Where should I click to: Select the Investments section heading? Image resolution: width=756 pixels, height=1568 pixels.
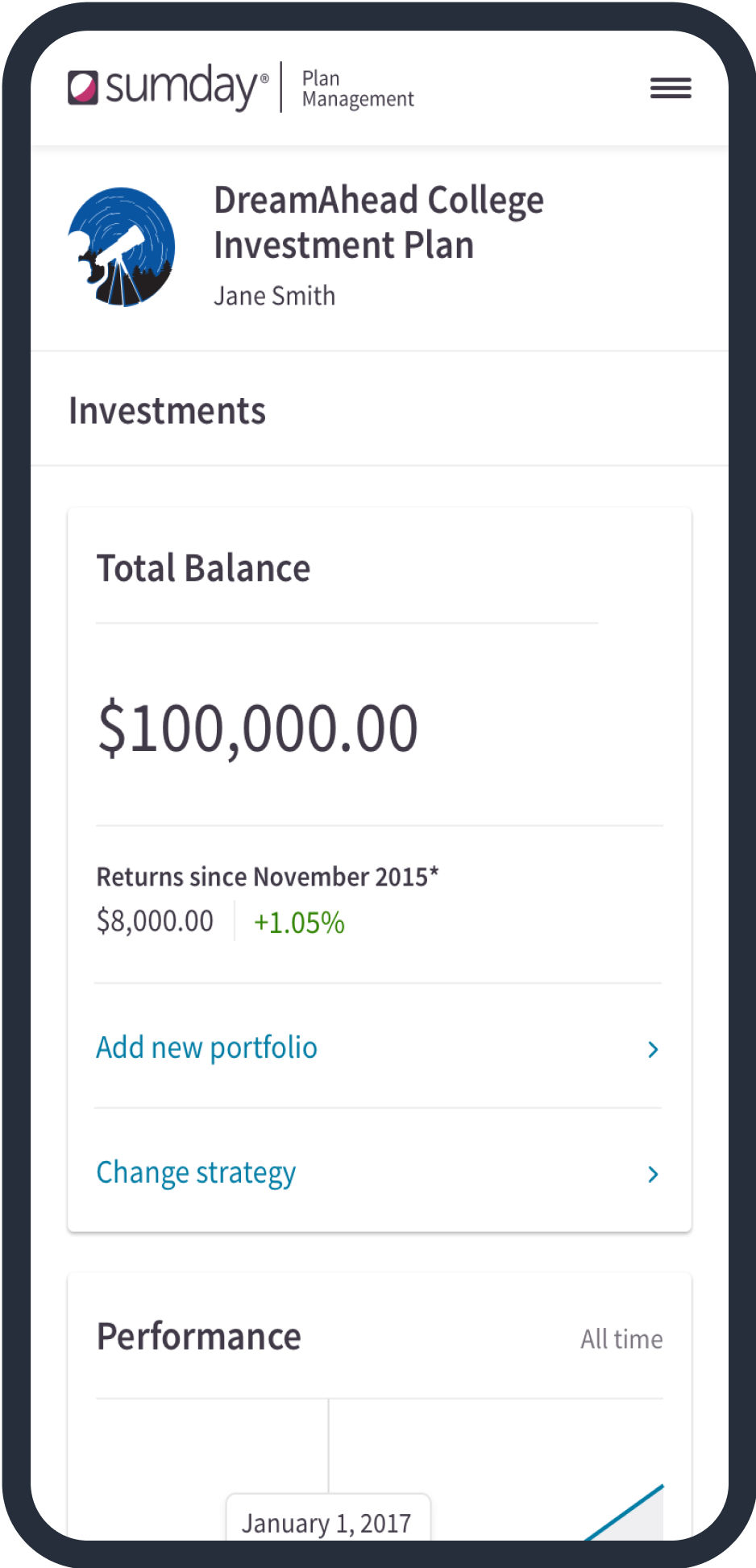167,411
